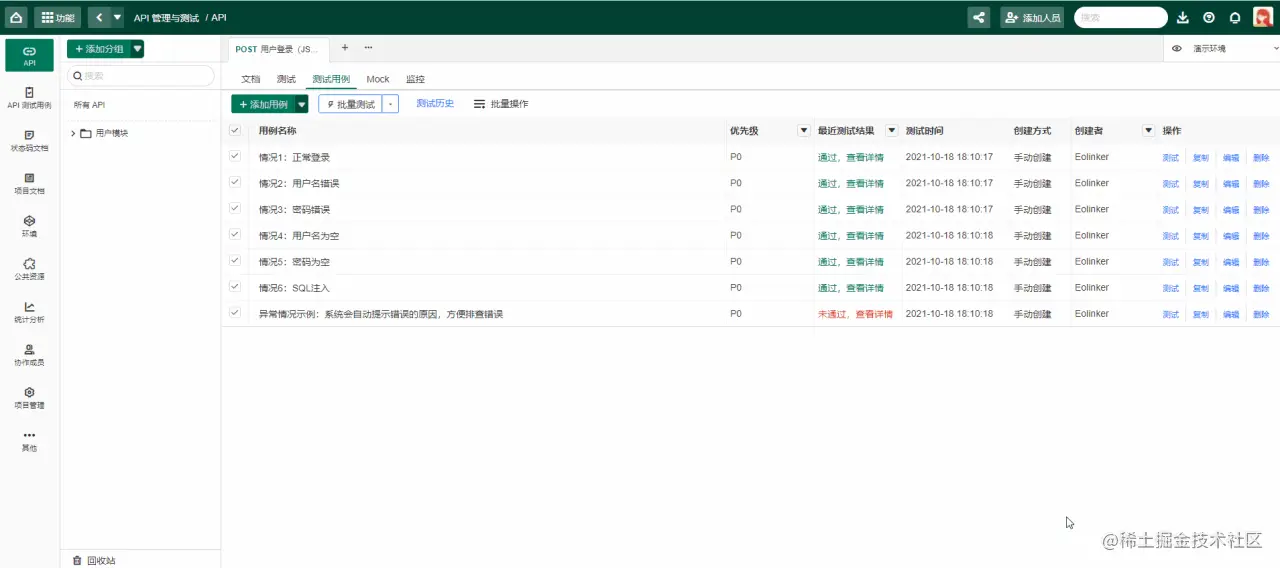Image resolution: width=1280 pixels, height=568 pixels.
Task: Toggle checkbox for 异常情况示例 row
Action: click(x=235, y=312)
